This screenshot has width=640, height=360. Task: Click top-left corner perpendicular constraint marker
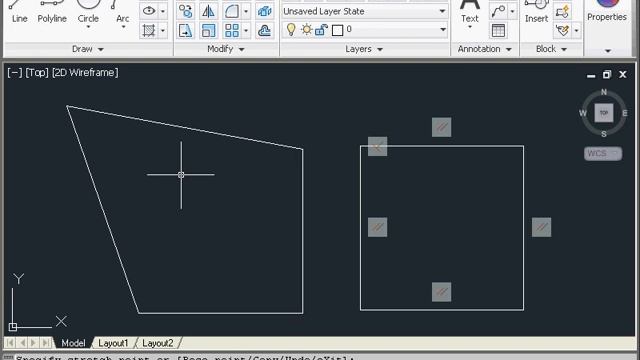tap(378, 147)
